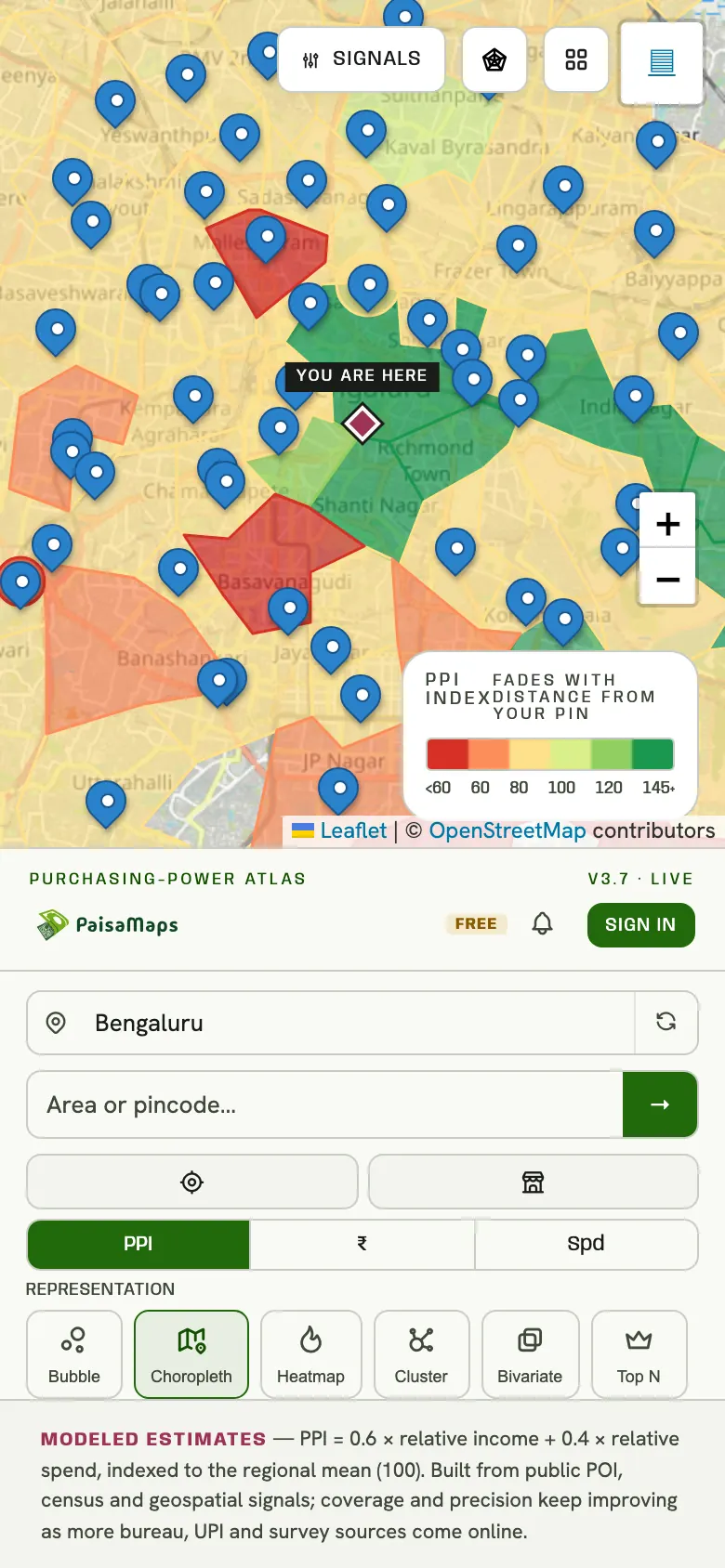The width and height of the screenshot is (725, 1568).
Task: Zoom in on the map
Action: point(667,524)
